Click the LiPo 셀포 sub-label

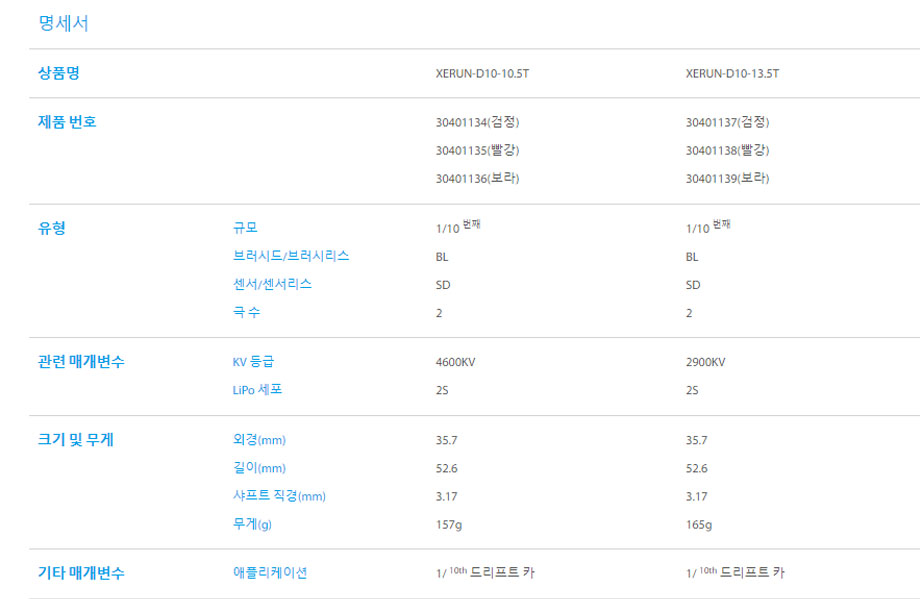coord(257,390)
